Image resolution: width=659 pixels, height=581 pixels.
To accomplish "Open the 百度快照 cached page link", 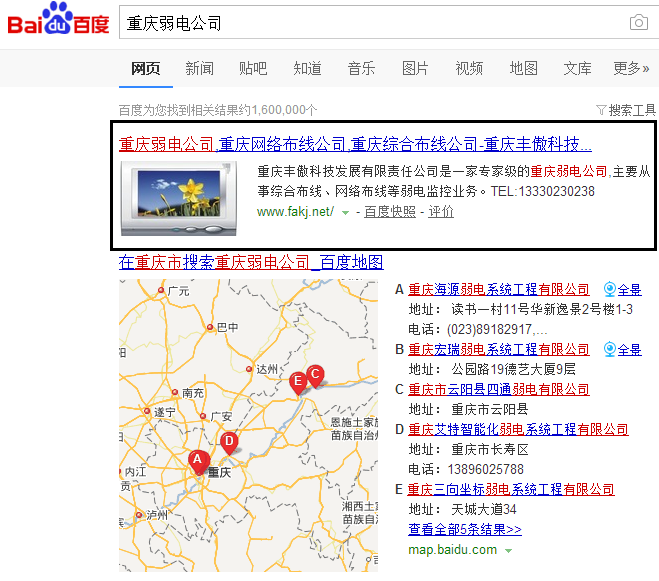I will tap(389, 212).
